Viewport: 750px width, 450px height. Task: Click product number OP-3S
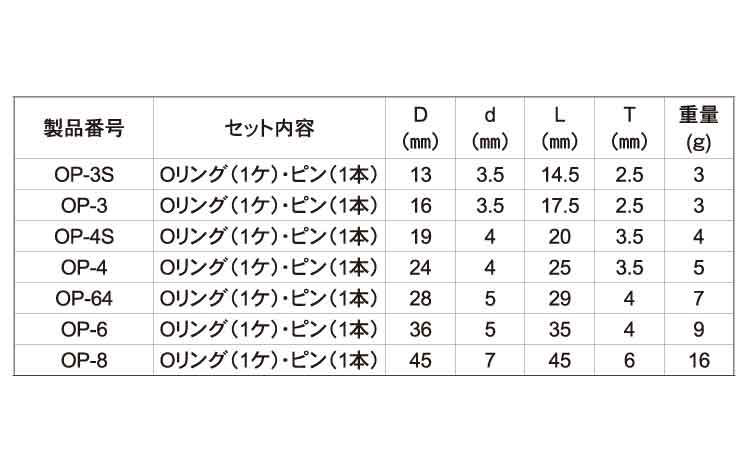pos(84,176)
